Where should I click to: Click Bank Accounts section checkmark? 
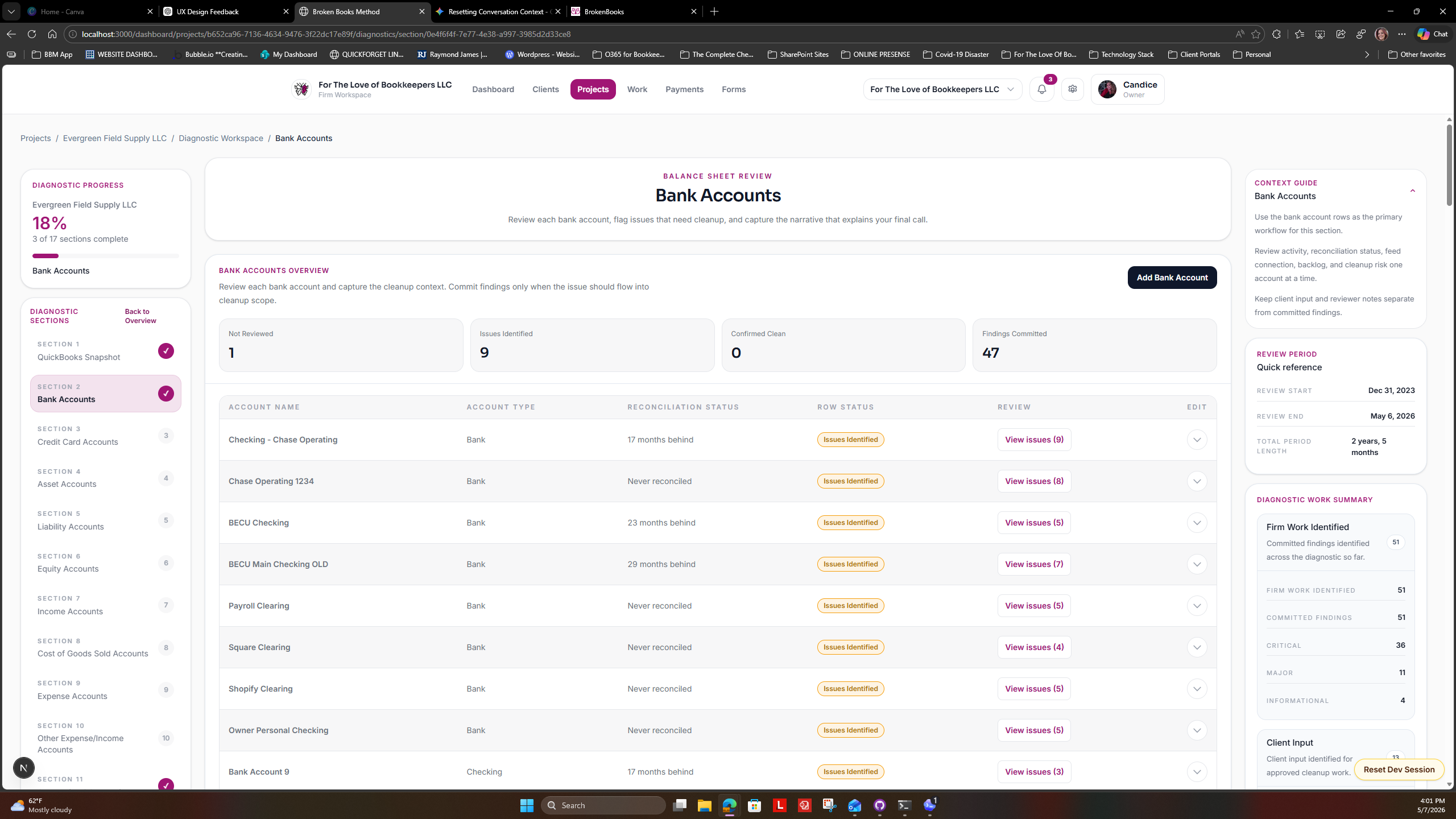tap(166, 394)
